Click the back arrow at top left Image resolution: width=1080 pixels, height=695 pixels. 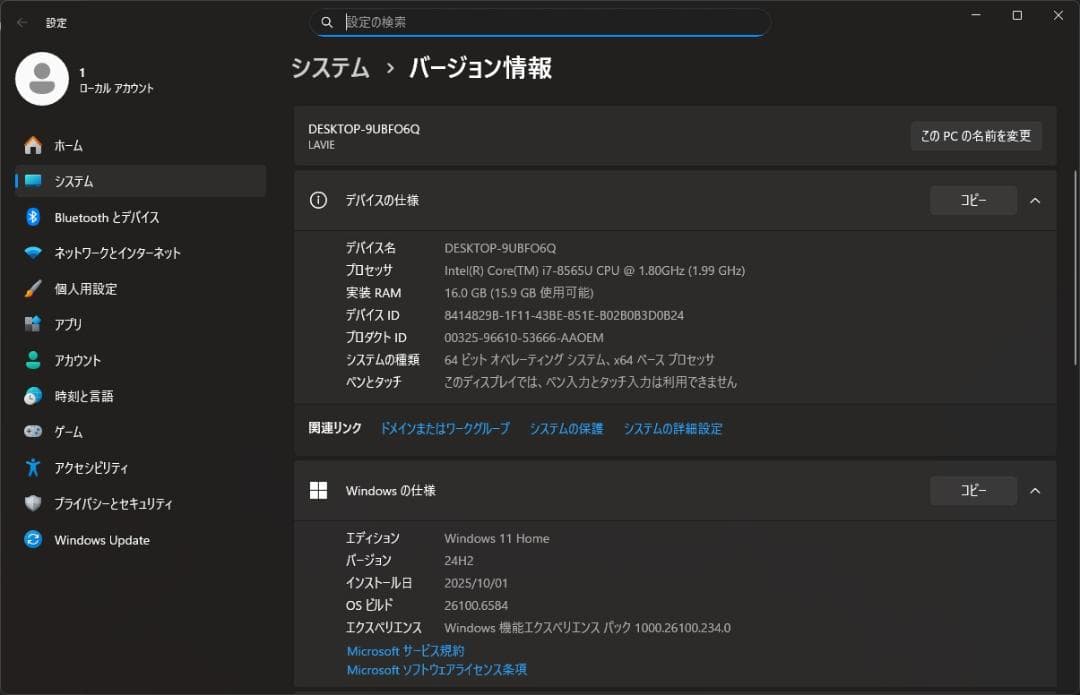tap(21, 22)
